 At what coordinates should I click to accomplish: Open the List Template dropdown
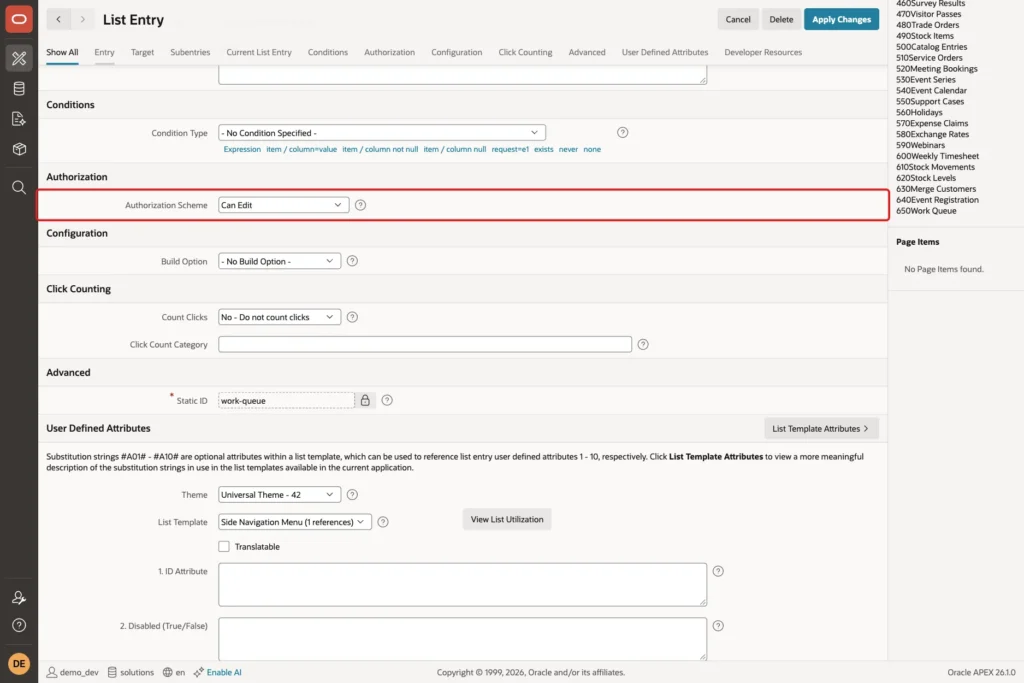[x=295, y=522]
